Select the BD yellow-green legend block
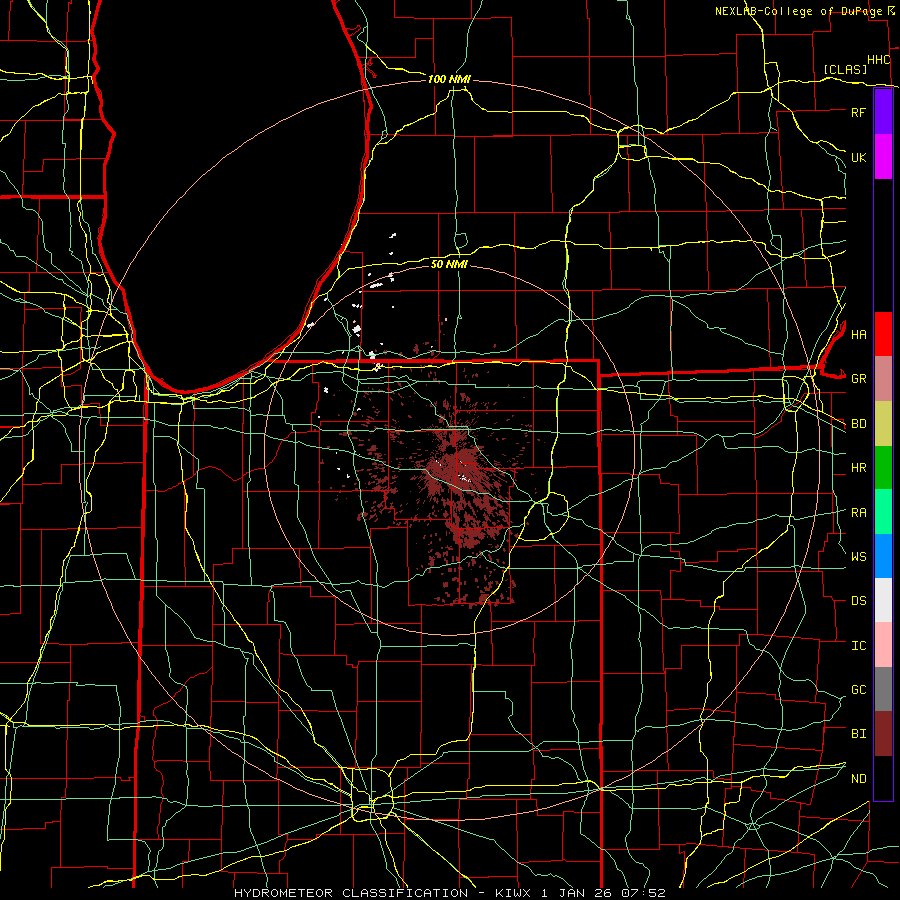Screen dimensions: 900x900 click(883, 423)
